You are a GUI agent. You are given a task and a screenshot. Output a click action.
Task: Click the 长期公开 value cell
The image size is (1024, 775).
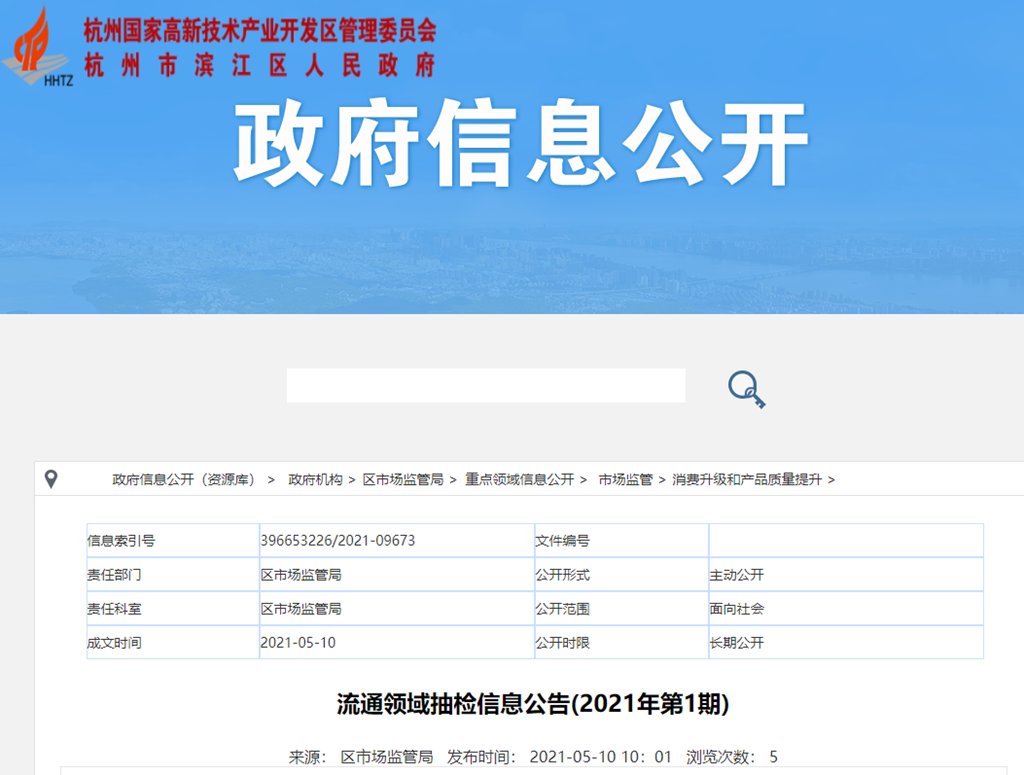tap(846, 642)
